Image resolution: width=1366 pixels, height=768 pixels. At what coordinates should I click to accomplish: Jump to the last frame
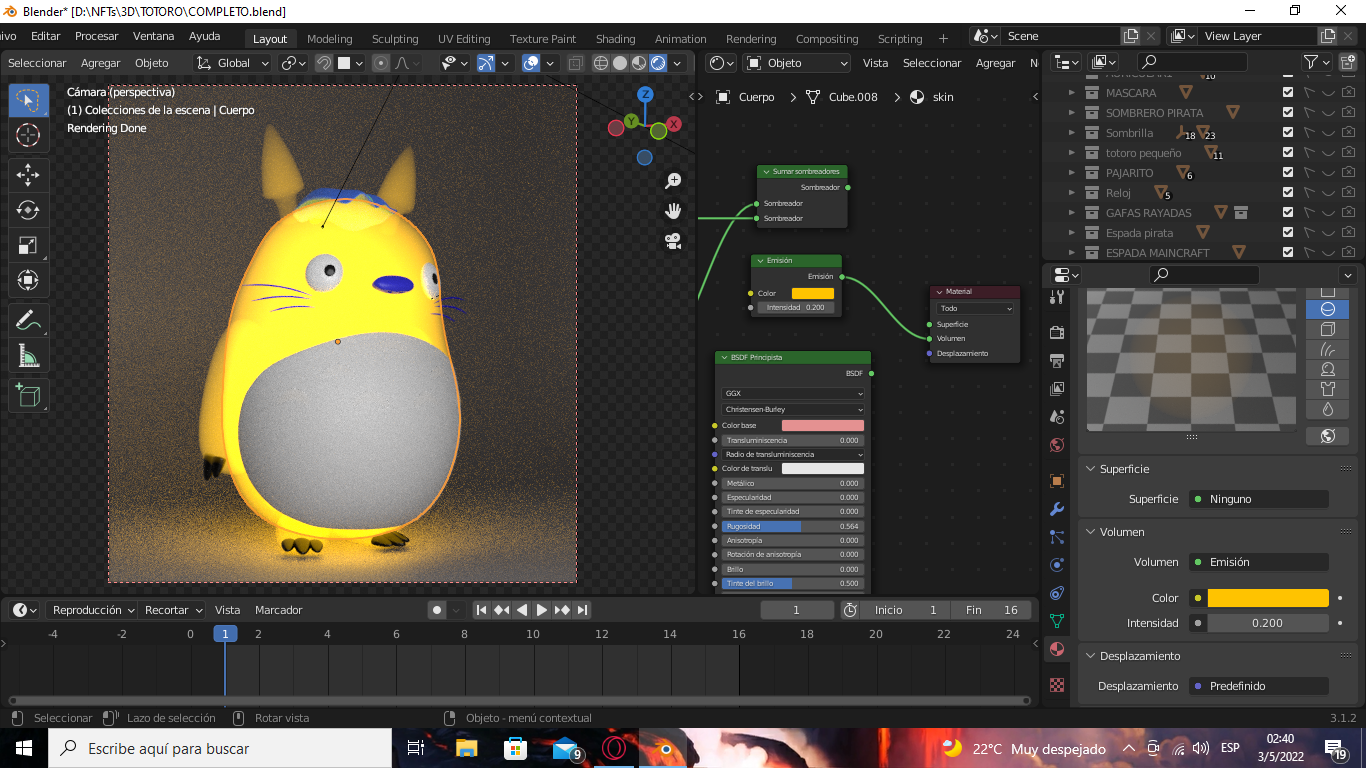pyautogui.click(x=582, y=610)
